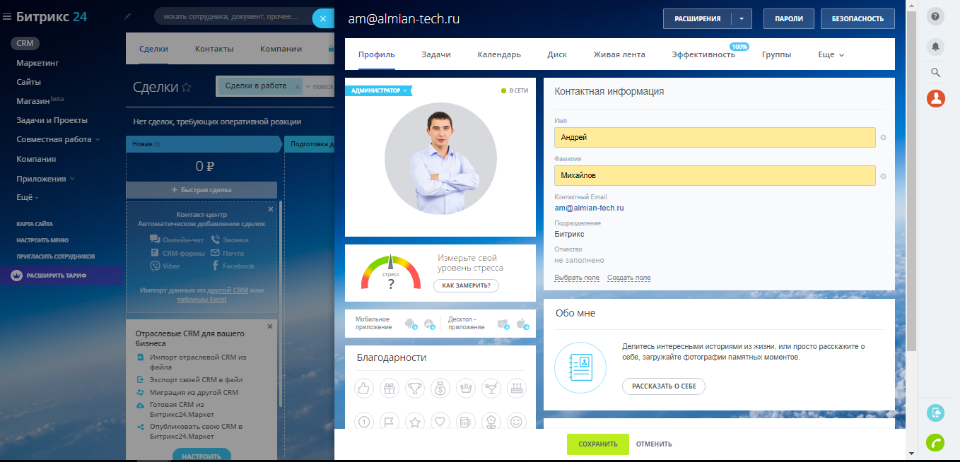The height and width of the screenshot is (462, 960).
Task: Click the am@almian-tech.ru contact email link
Action: pyautogui.click(x=589, y=208)
